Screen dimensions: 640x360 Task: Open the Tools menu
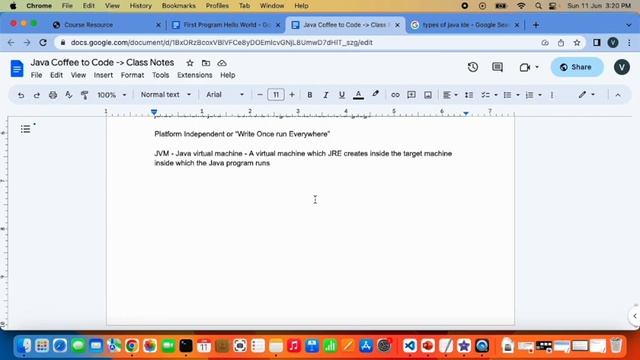point(160,75)
